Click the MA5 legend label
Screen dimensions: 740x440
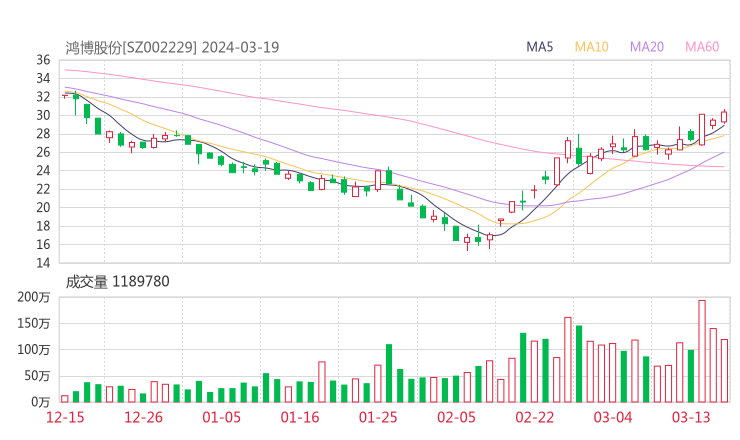(539, 47)
